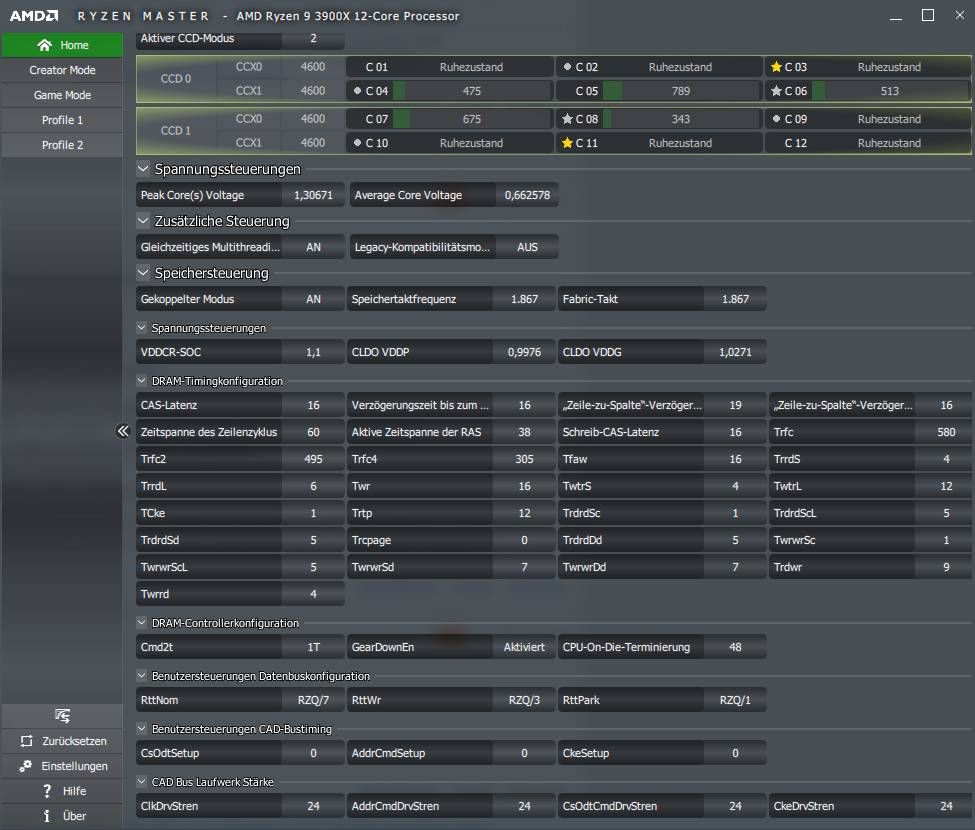This screenshot has width=975, height=830.
Task: Click Legacy-Kompatibilitätsmodus AUS value
Action: click(527, 247)
